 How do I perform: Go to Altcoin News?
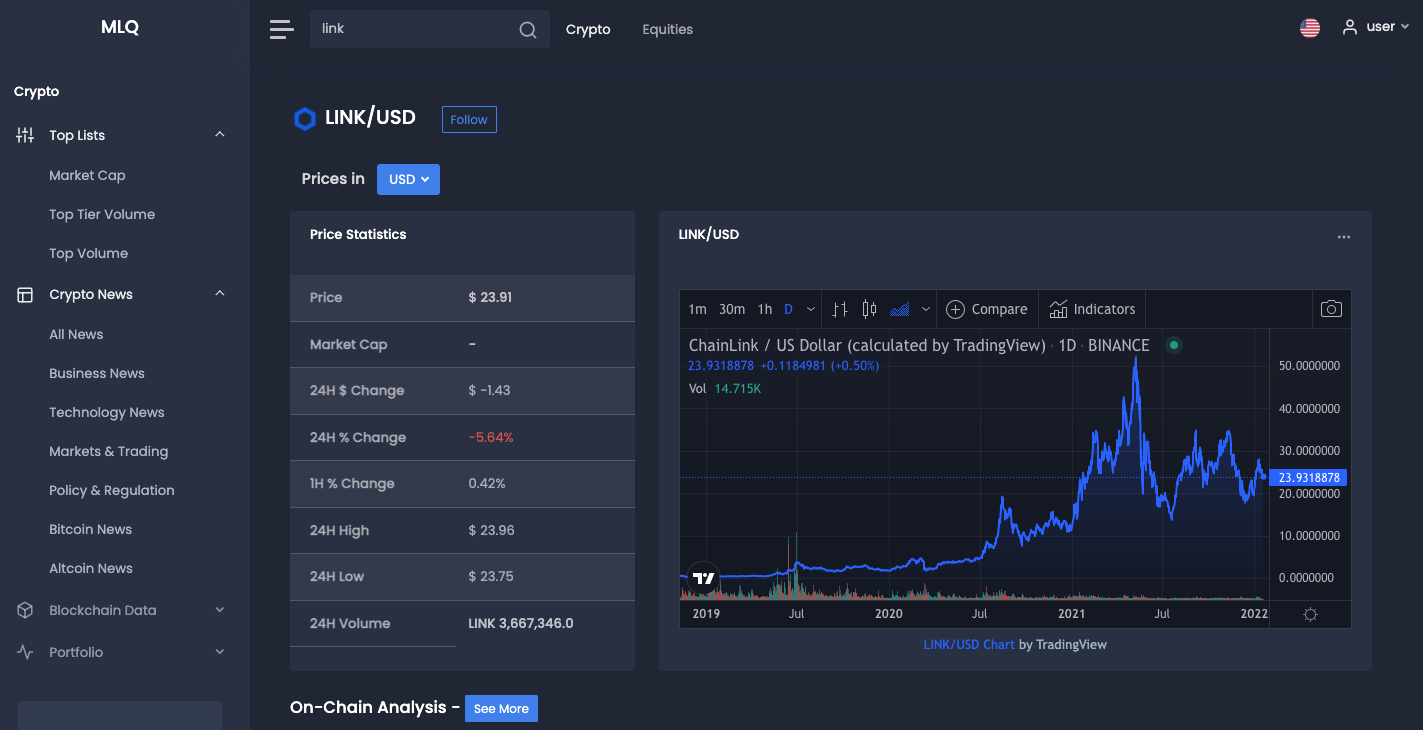91,568
